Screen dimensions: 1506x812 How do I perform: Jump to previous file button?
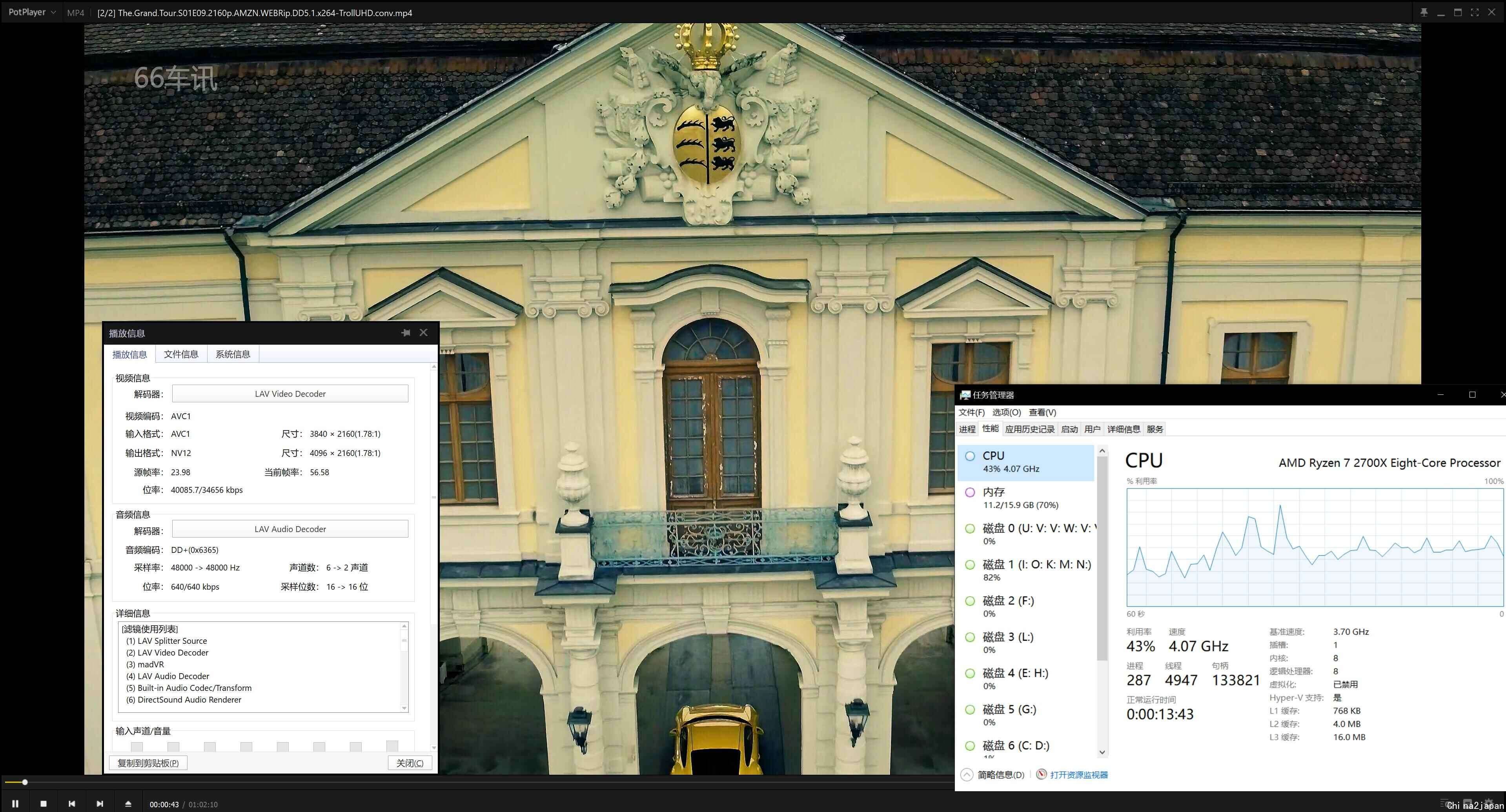(71, 804)
